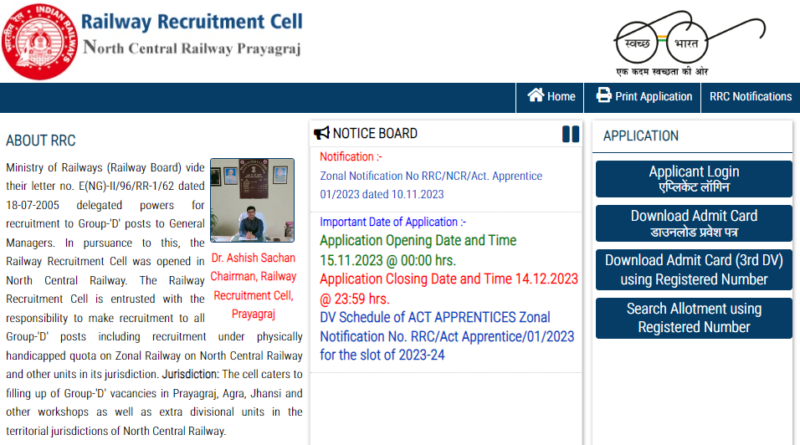This screenshot has width=800, height=445.
Task: Click the megaphone icon on Notice Board
Action: tap(321, 133)
